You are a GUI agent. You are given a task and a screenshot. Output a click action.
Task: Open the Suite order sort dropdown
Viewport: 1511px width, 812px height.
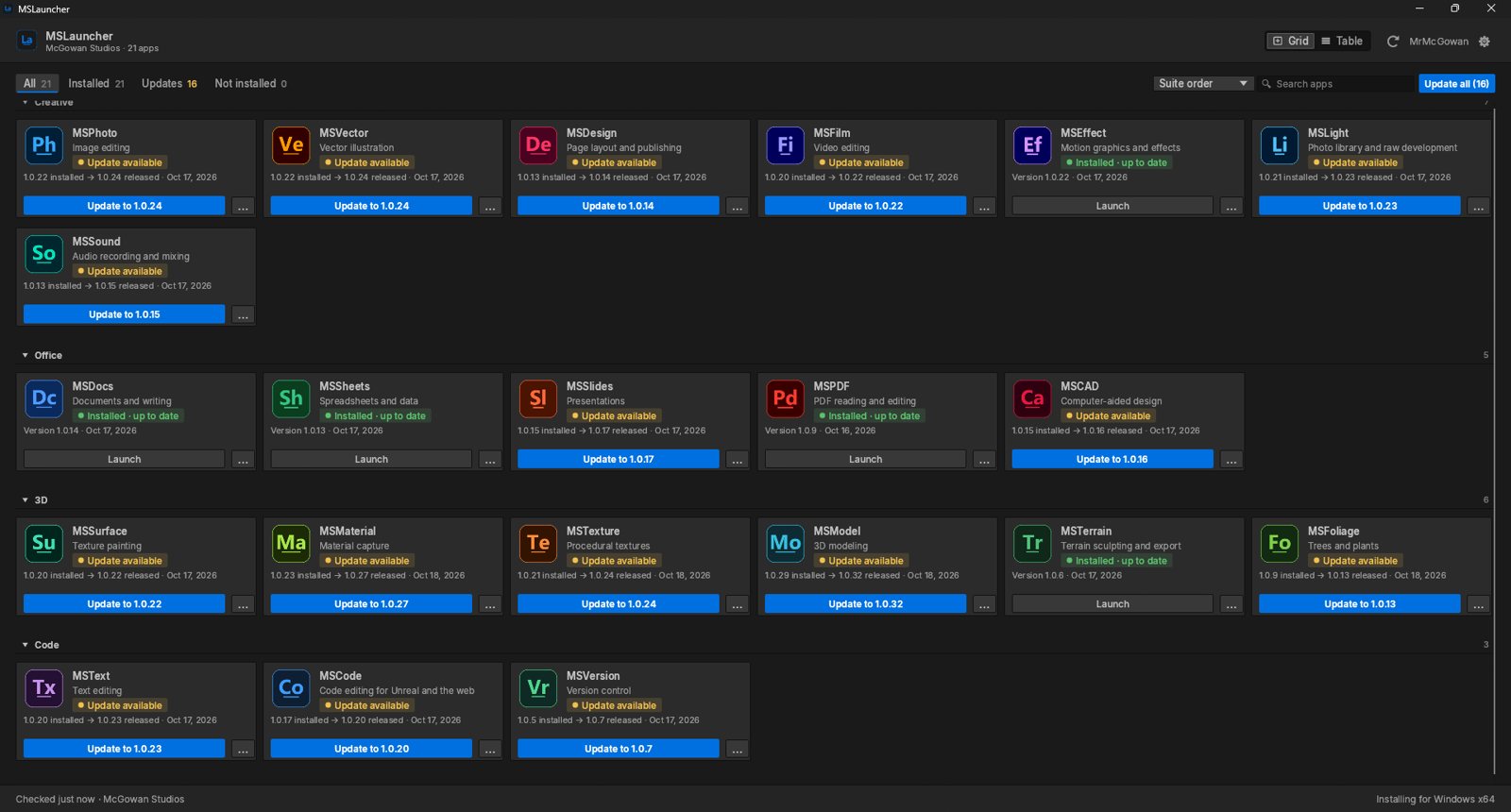1203,83
